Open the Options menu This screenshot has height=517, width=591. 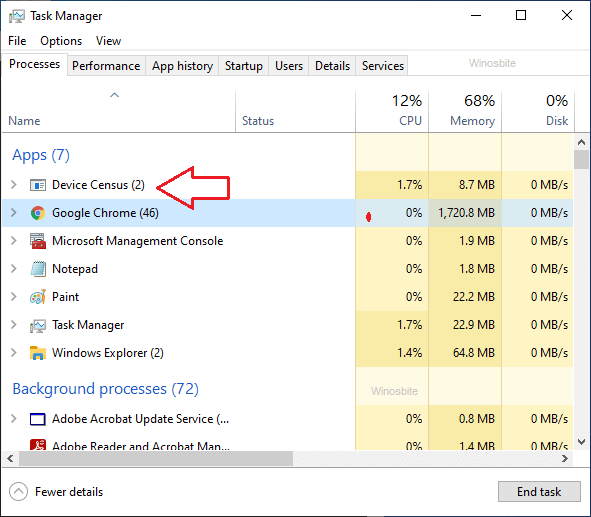pos(61,41)
